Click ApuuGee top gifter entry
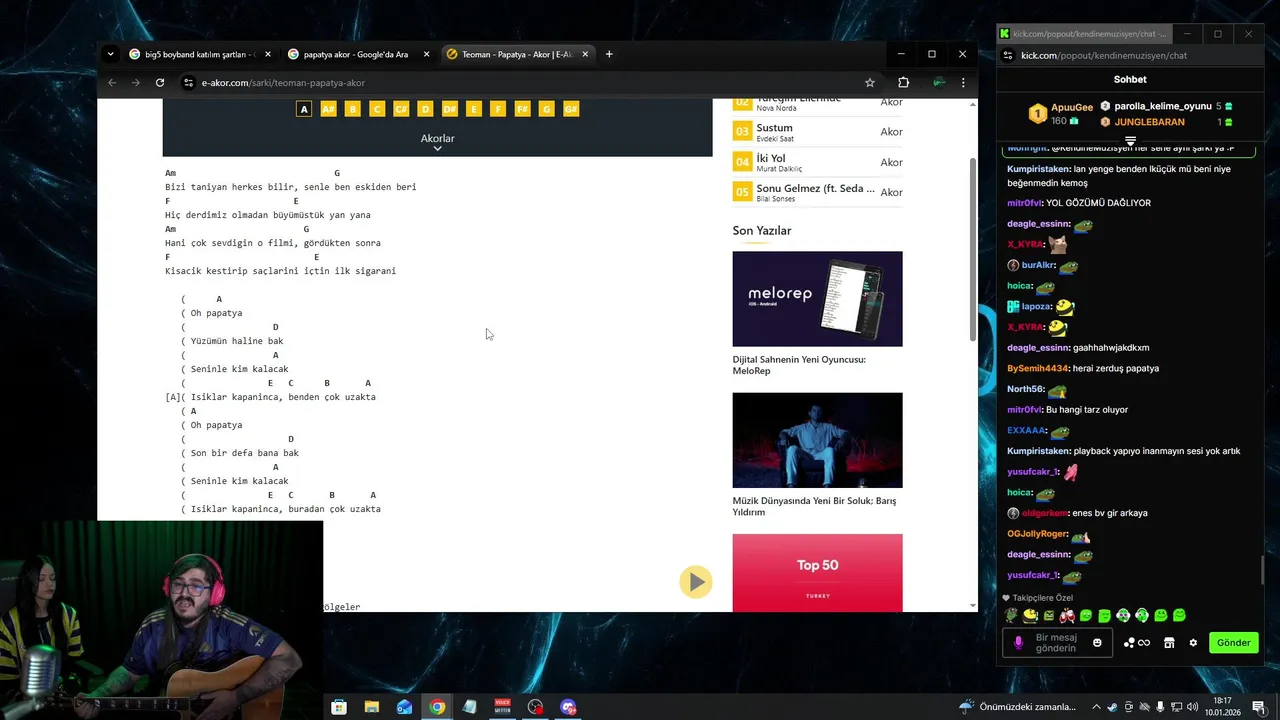Image resolution: width=1280 pixels, height=720 pixels. point(1061,113)
